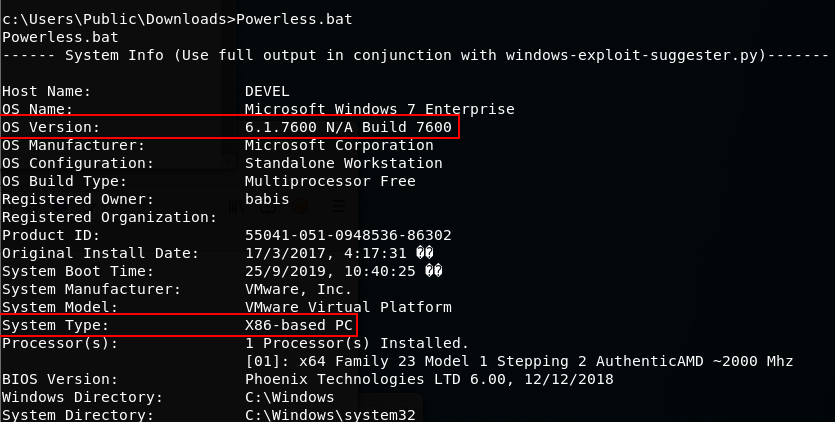Click the windows-exploit-suggester.py text
Viewport: 835px width, 422px height.
632,55
